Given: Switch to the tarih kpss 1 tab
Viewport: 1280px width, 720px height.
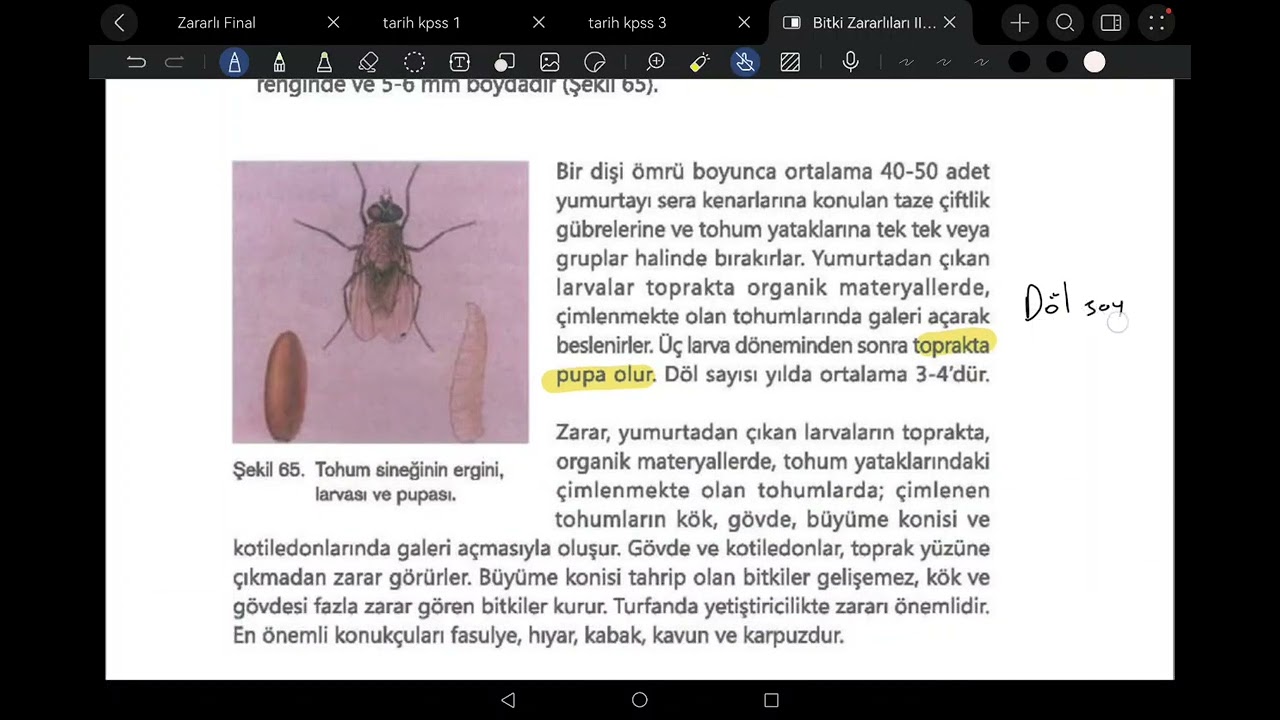Looking at the screenshot, I should [x=421, y=23].
